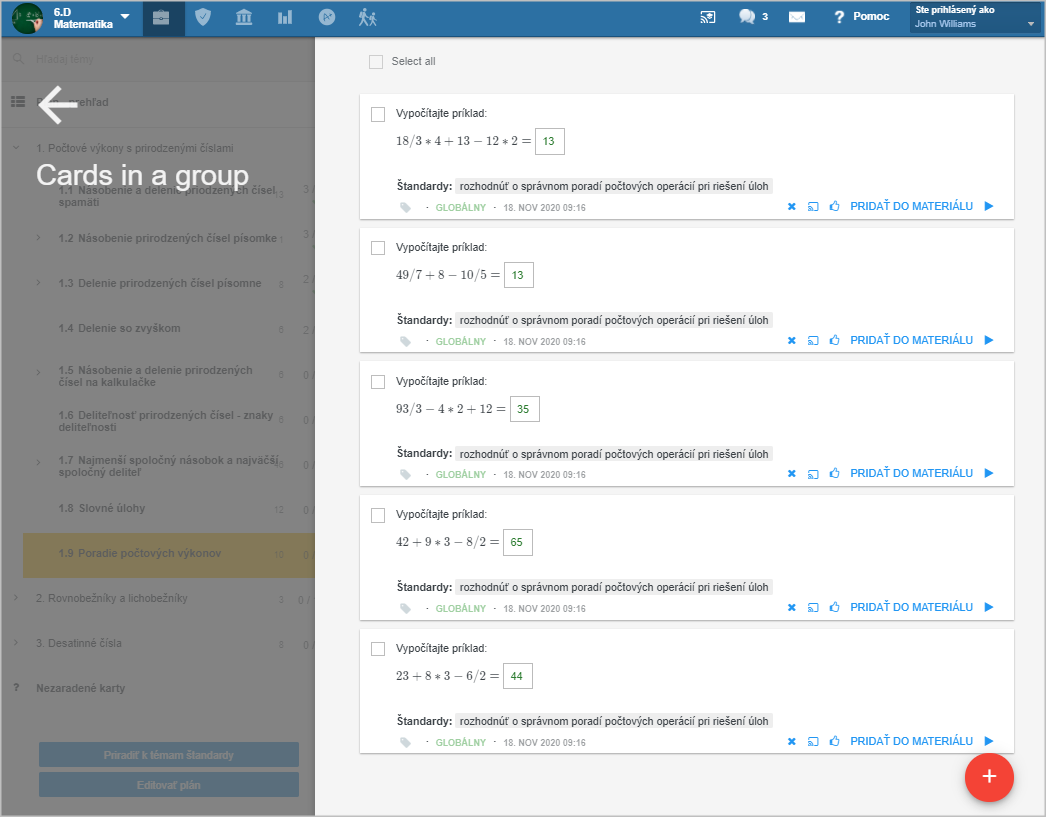Screen dimensions: 1046x817
Task: Play the 93/3-4*2+12 card with arrow icon
Action: coord(989,473)
